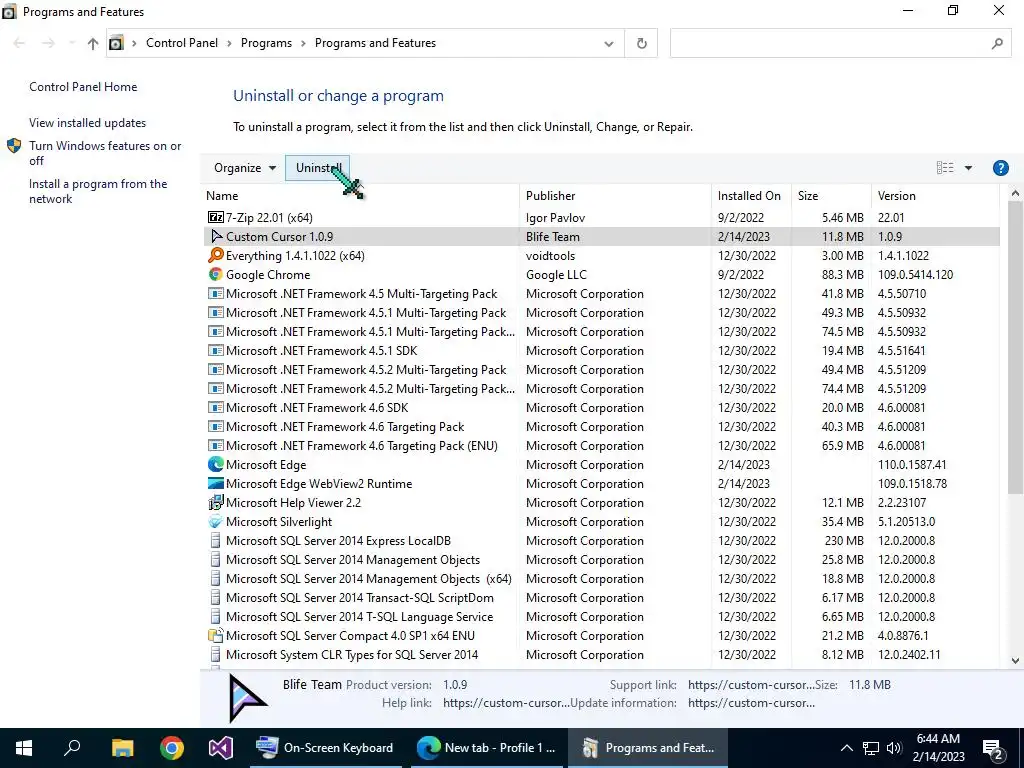
Task: Click the Up one level arrow
Action: pos(93,43)
